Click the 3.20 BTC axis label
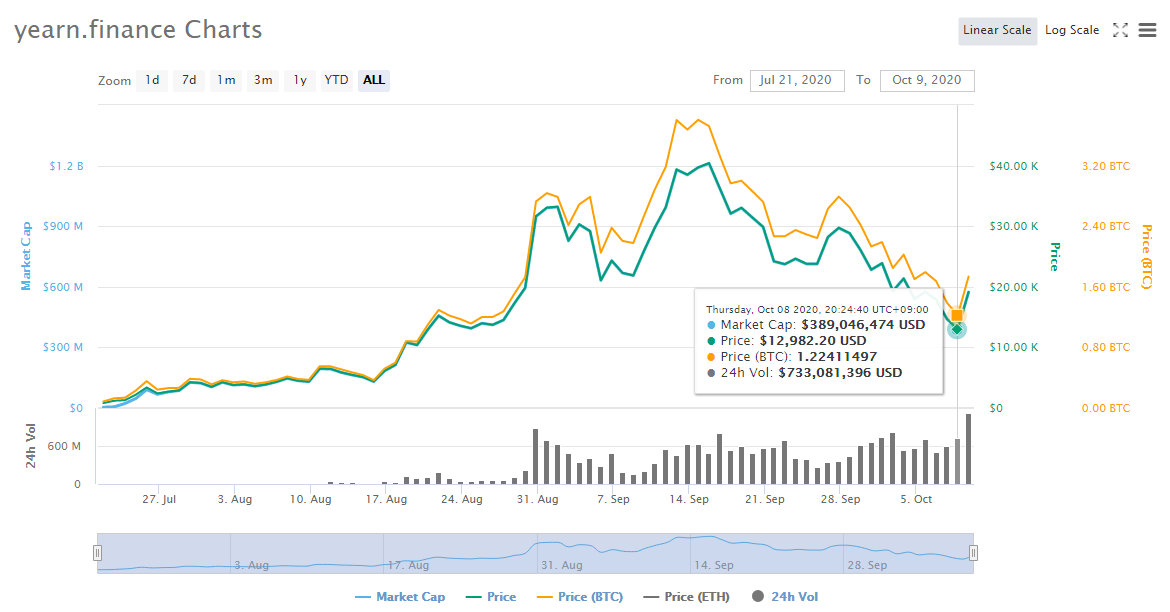 (1106, 166)
